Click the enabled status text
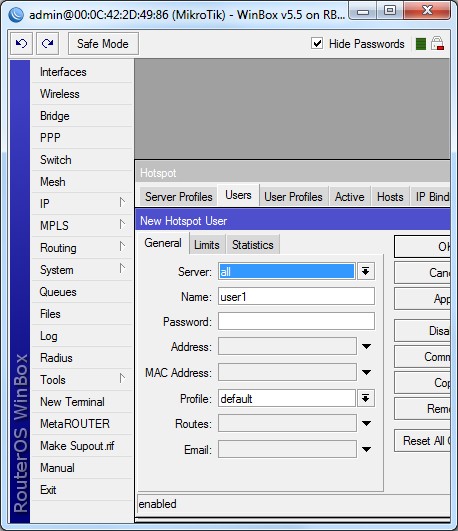The image size is (458, 531). (158, 504)
